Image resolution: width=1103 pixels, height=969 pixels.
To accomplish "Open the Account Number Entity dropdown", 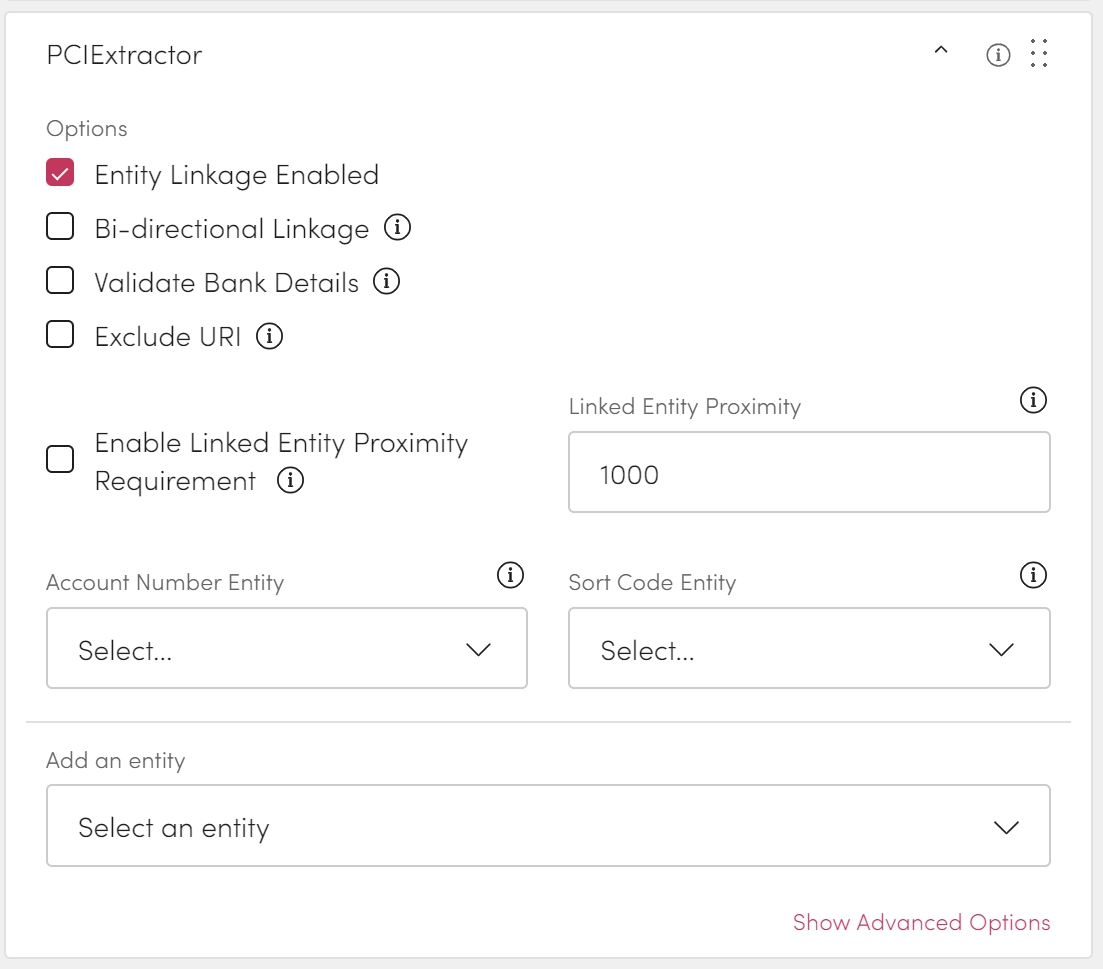I will coord(286,649).
